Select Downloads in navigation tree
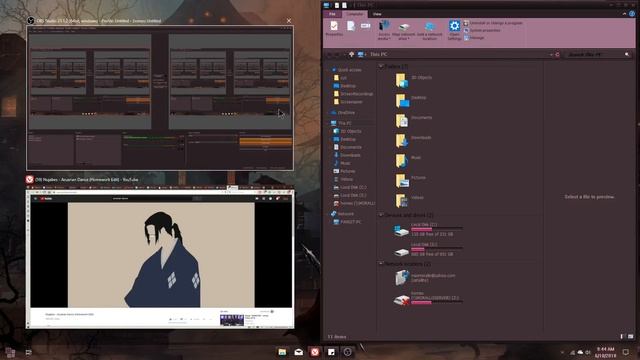The height and width of the screenshot is (360, 640). coord(347,156)
